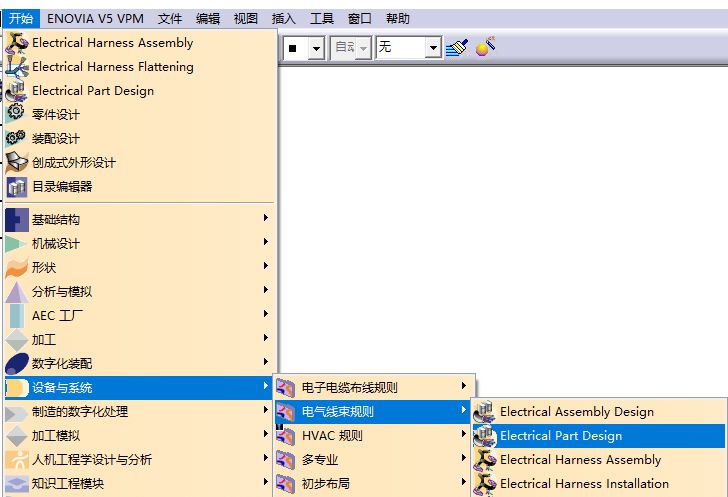Click the 加工 diamond icon
Image resolution: width=728 pixels, height=497 pixels.
tap(17, 340)
